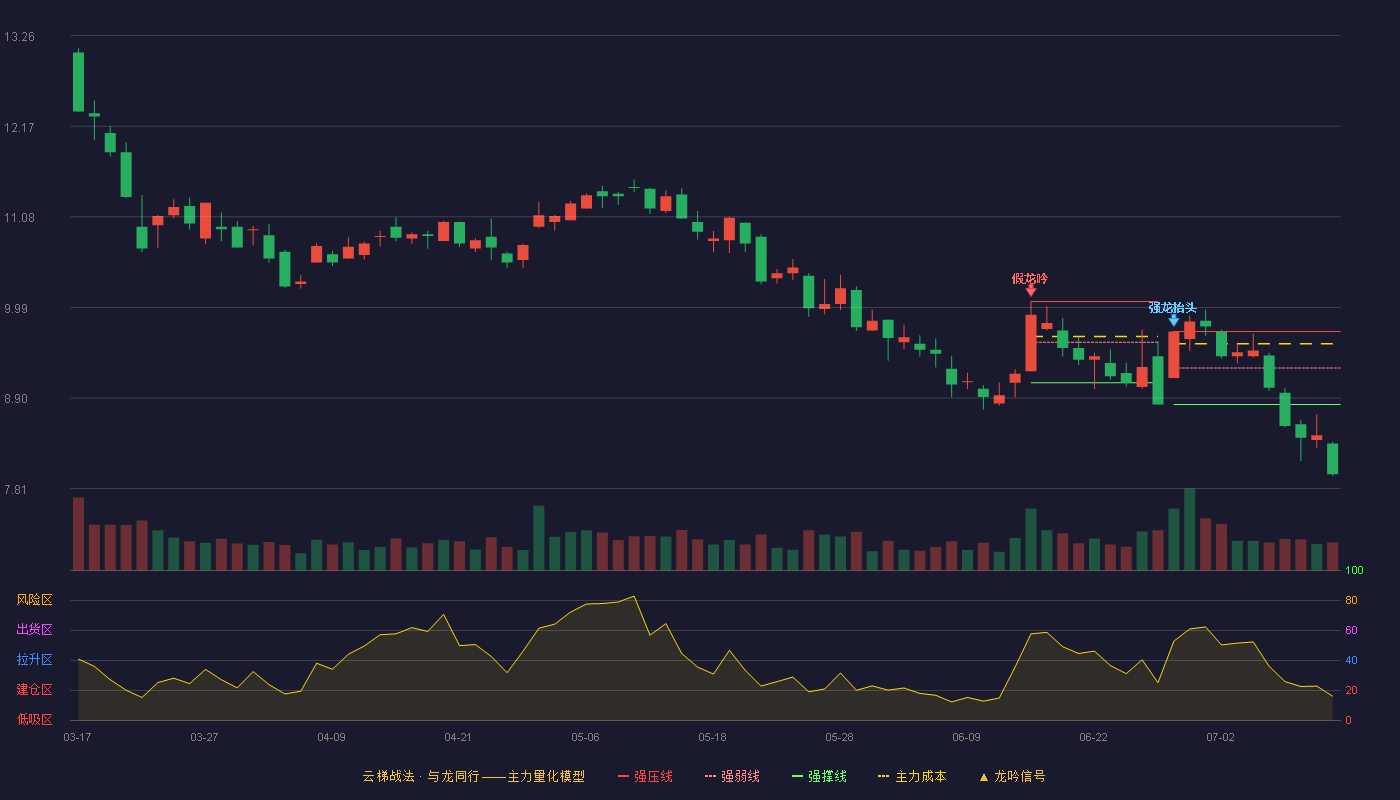Select the 07-02 date on the time axis
The height and width of the screenshot is (800, 1400).
pyautogui.click(x=1220, y=737)
